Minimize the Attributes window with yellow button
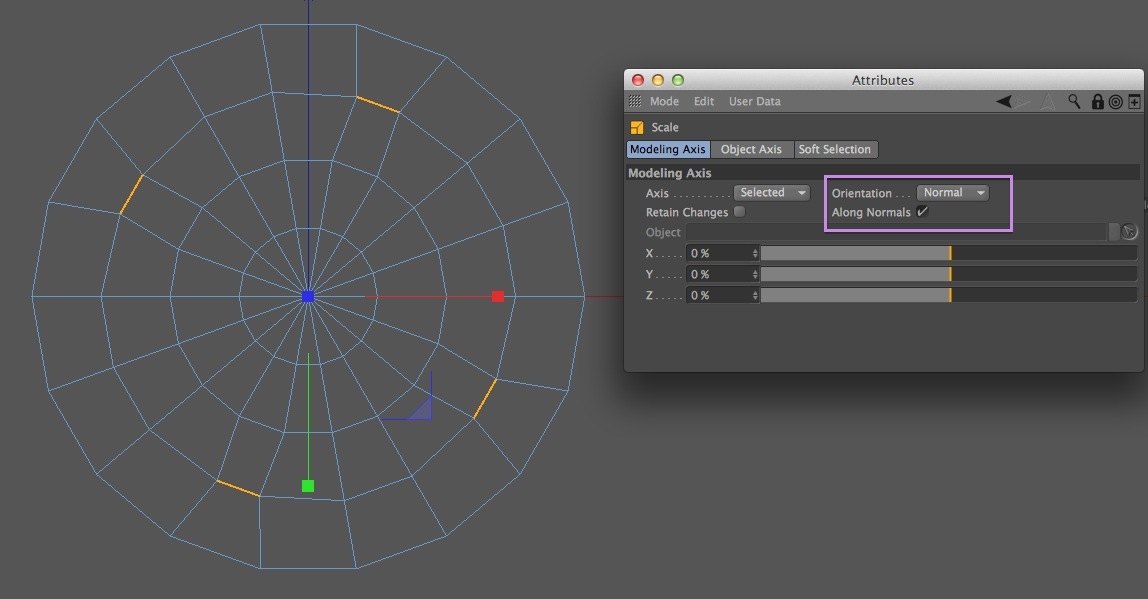This screenshot has width=1148, height=599. 657,80
